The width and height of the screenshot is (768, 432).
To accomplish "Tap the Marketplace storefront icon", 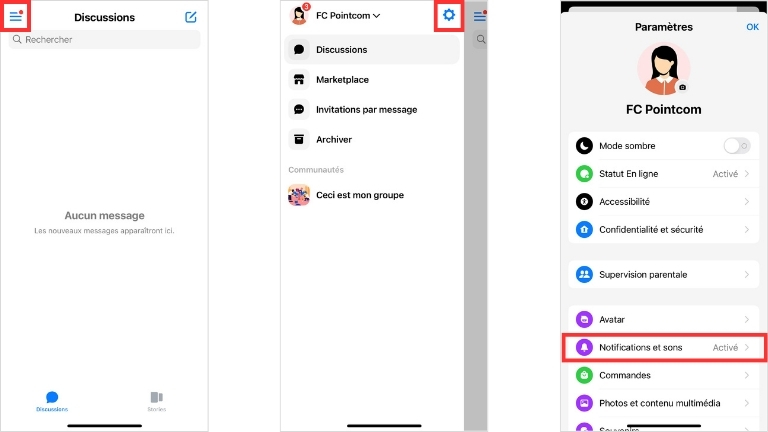I will 298,80.
